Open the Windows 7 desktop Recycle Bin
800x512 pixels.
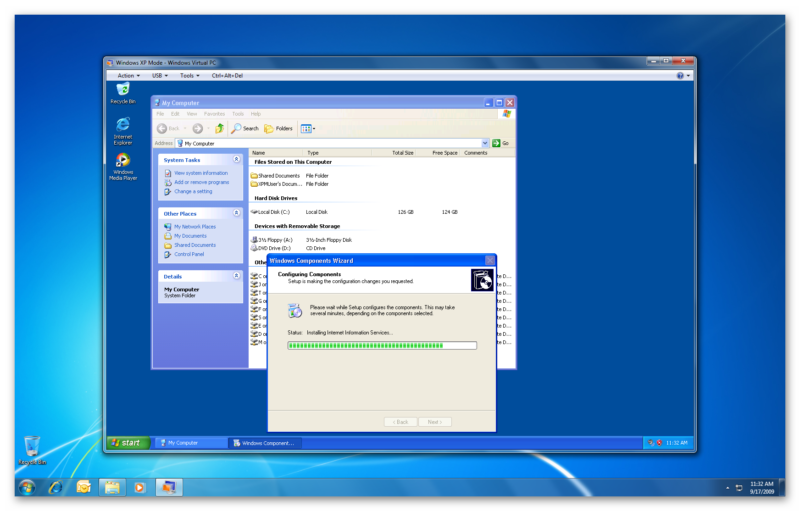pos(32,450)
